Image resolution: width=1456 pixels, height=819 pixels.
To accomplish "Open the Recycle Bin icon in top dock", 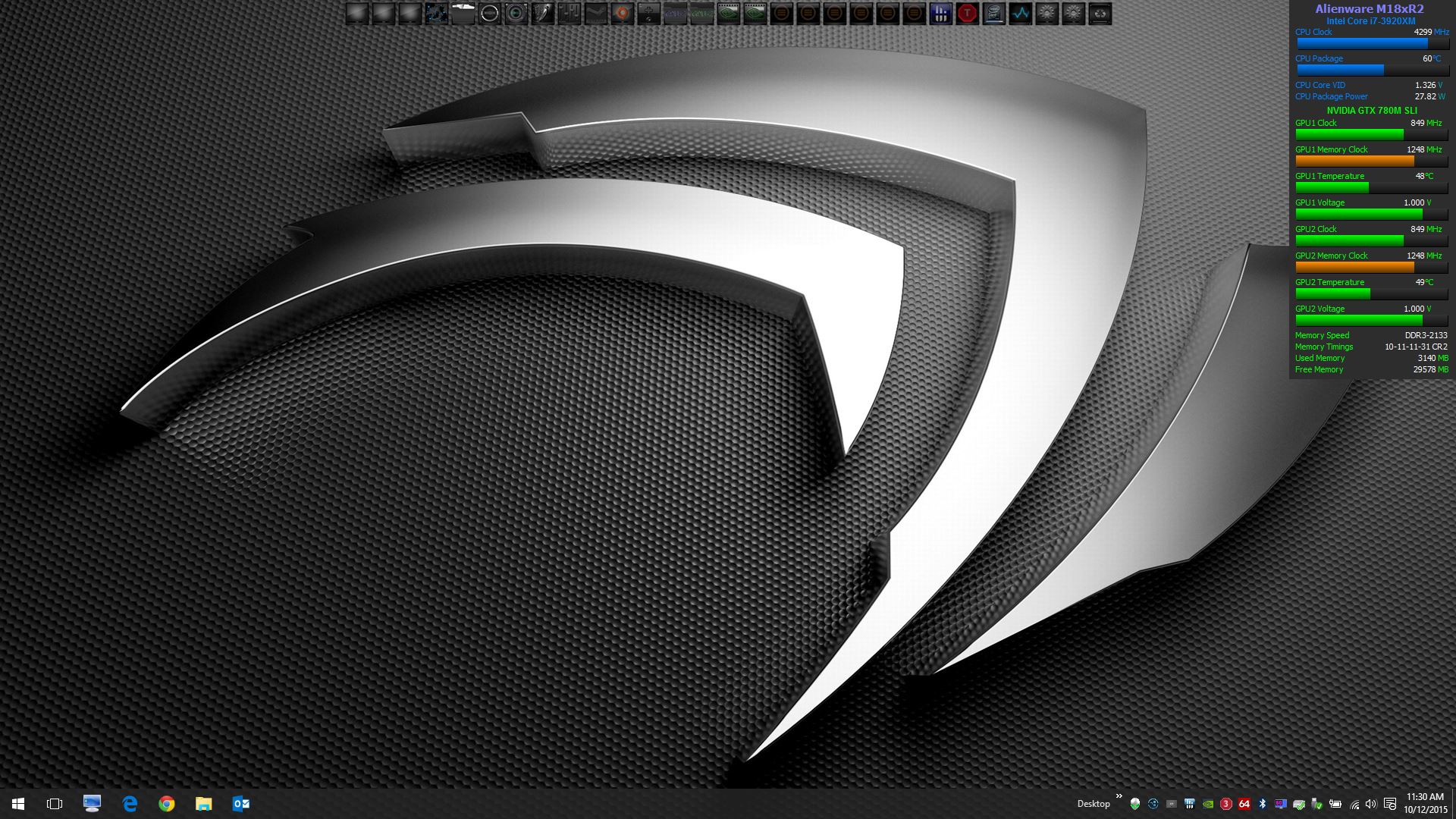I will 1100,13.
